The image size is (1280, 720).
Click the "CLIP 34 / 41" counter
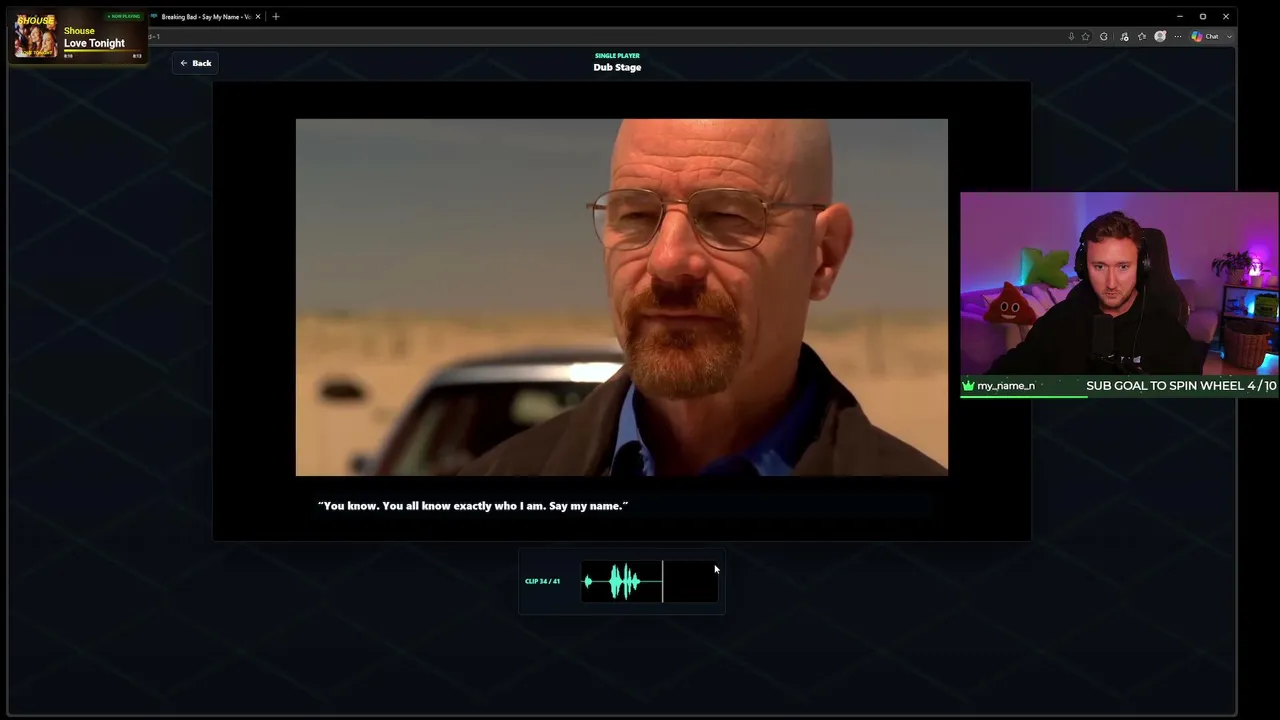[x=542, y=581]
